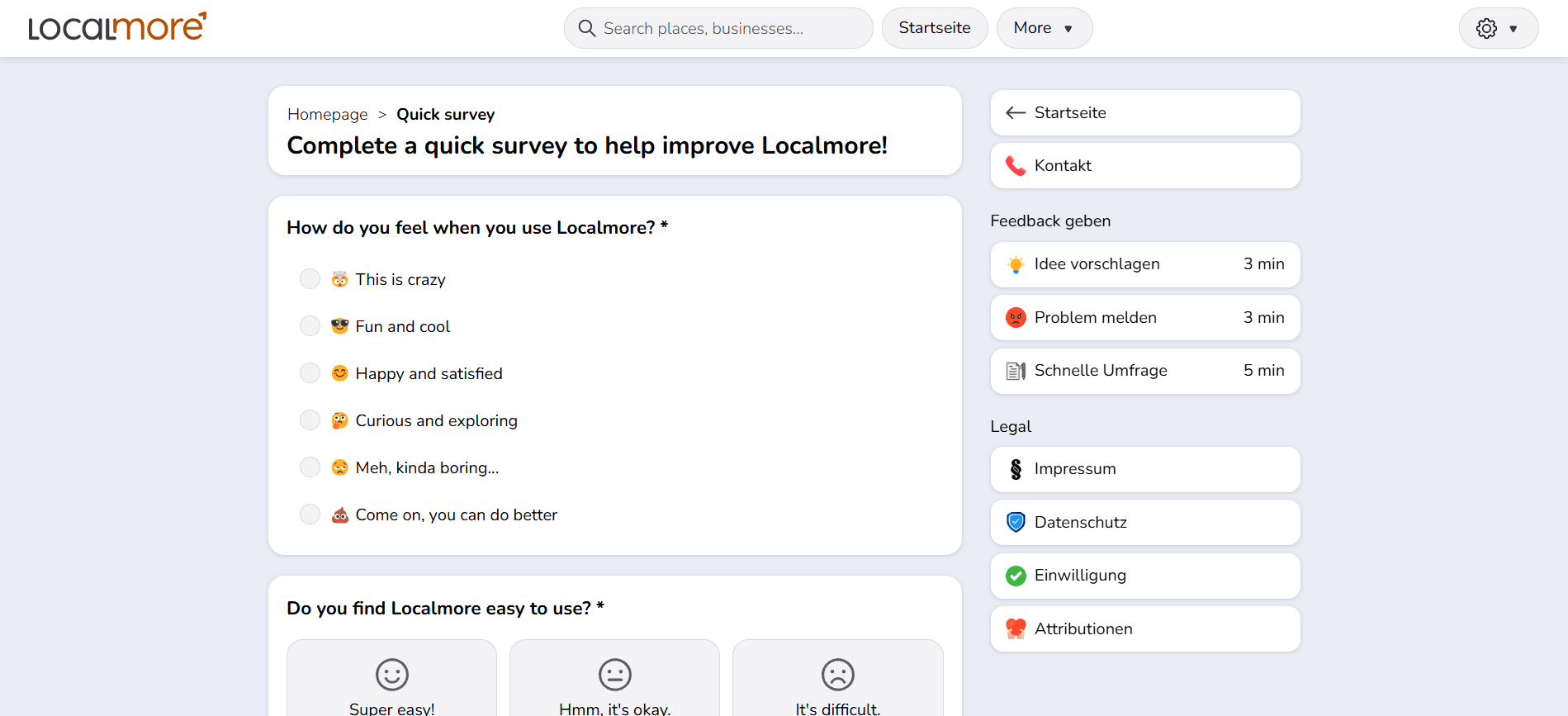1568x716 pixels.
Task: Click the phone icon beside Kontakt
Action: pyautogui.click(x=1016, y=166)
